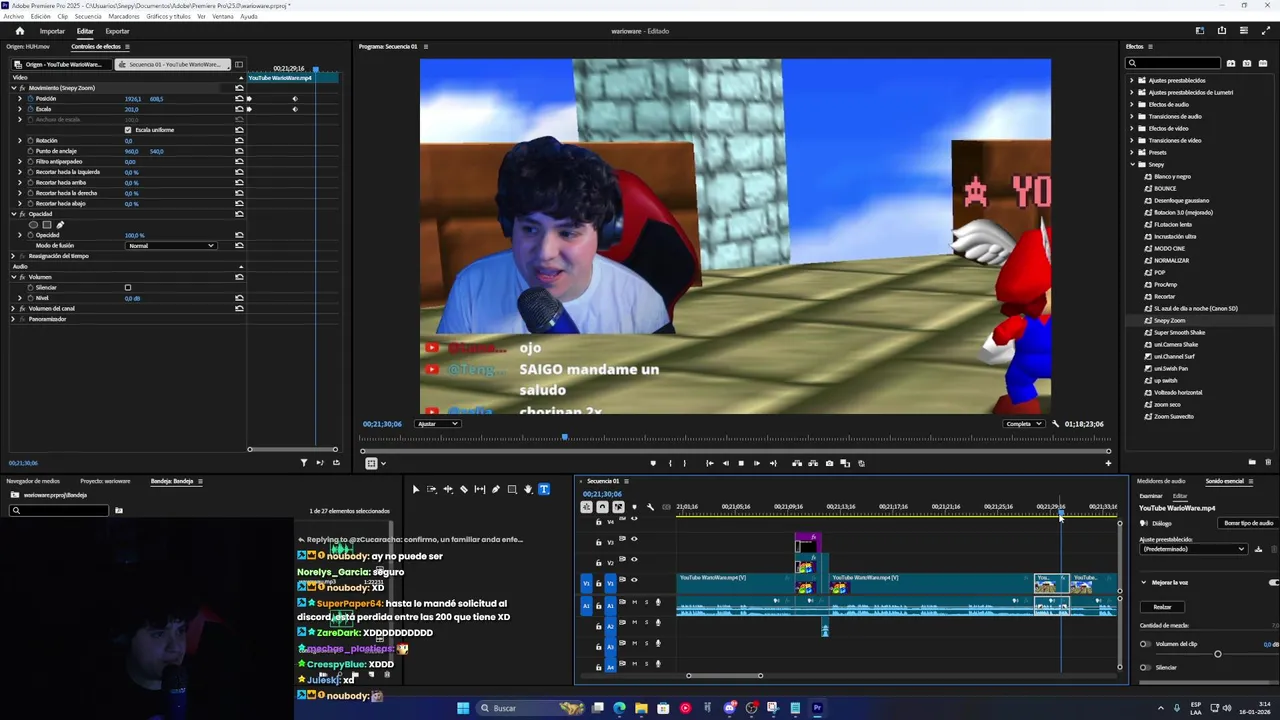Toggle lock on track V2
This screenshot has width=1280, height=720.
tap(599, 562)
